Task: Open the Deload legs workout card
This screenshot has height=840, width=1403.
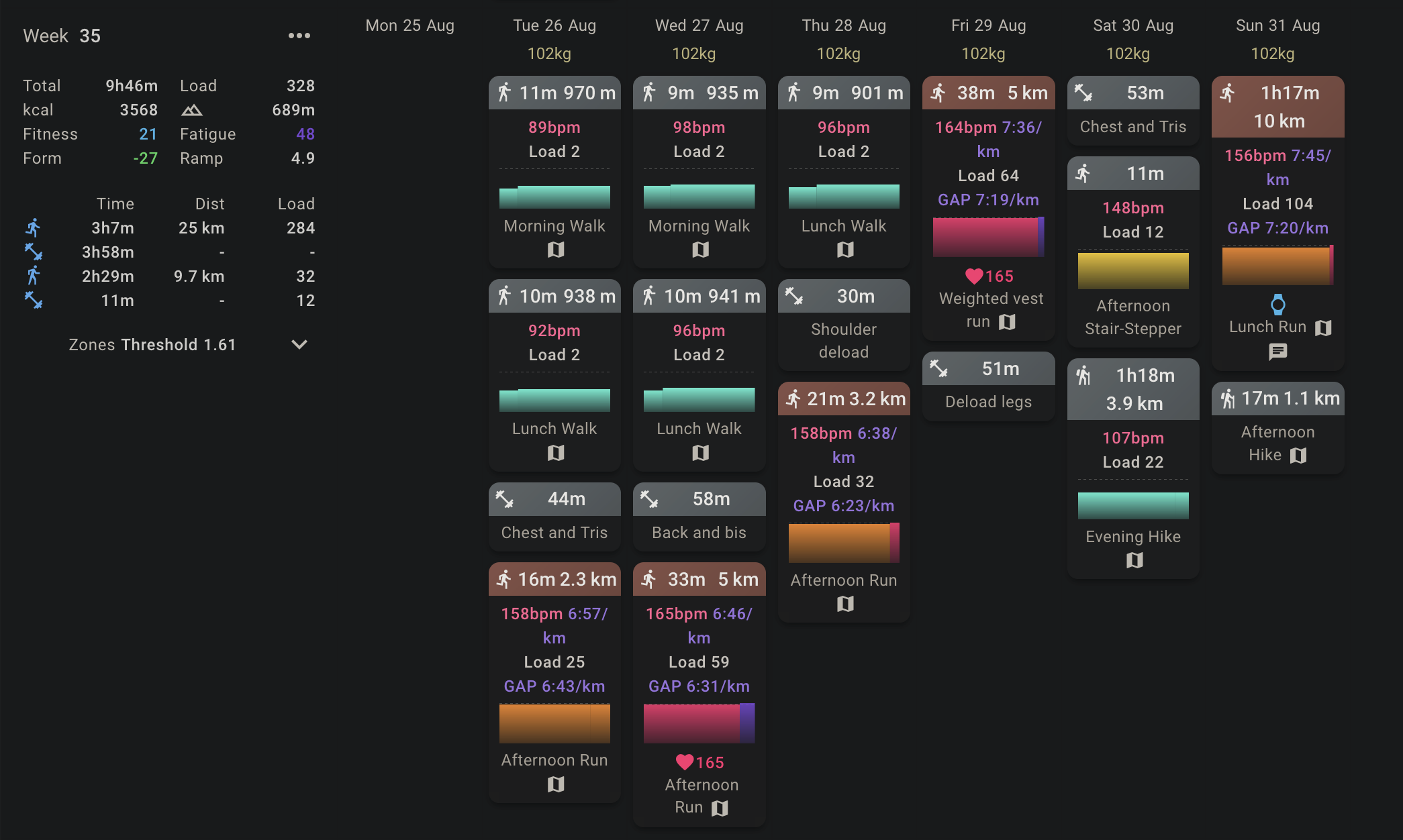Action: pos(988,401)
